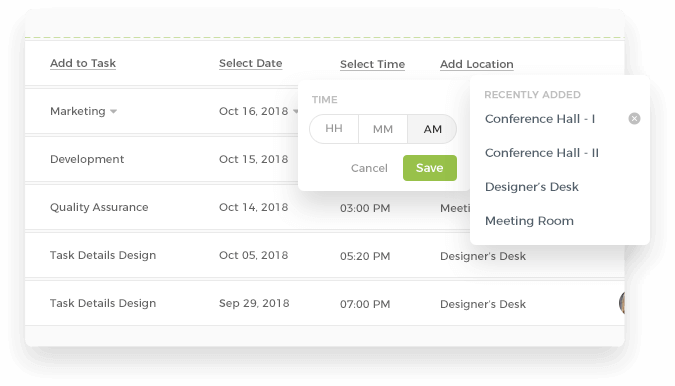Toggle the AM/PM selector
The image size is (675, 386).
(432, 129)
